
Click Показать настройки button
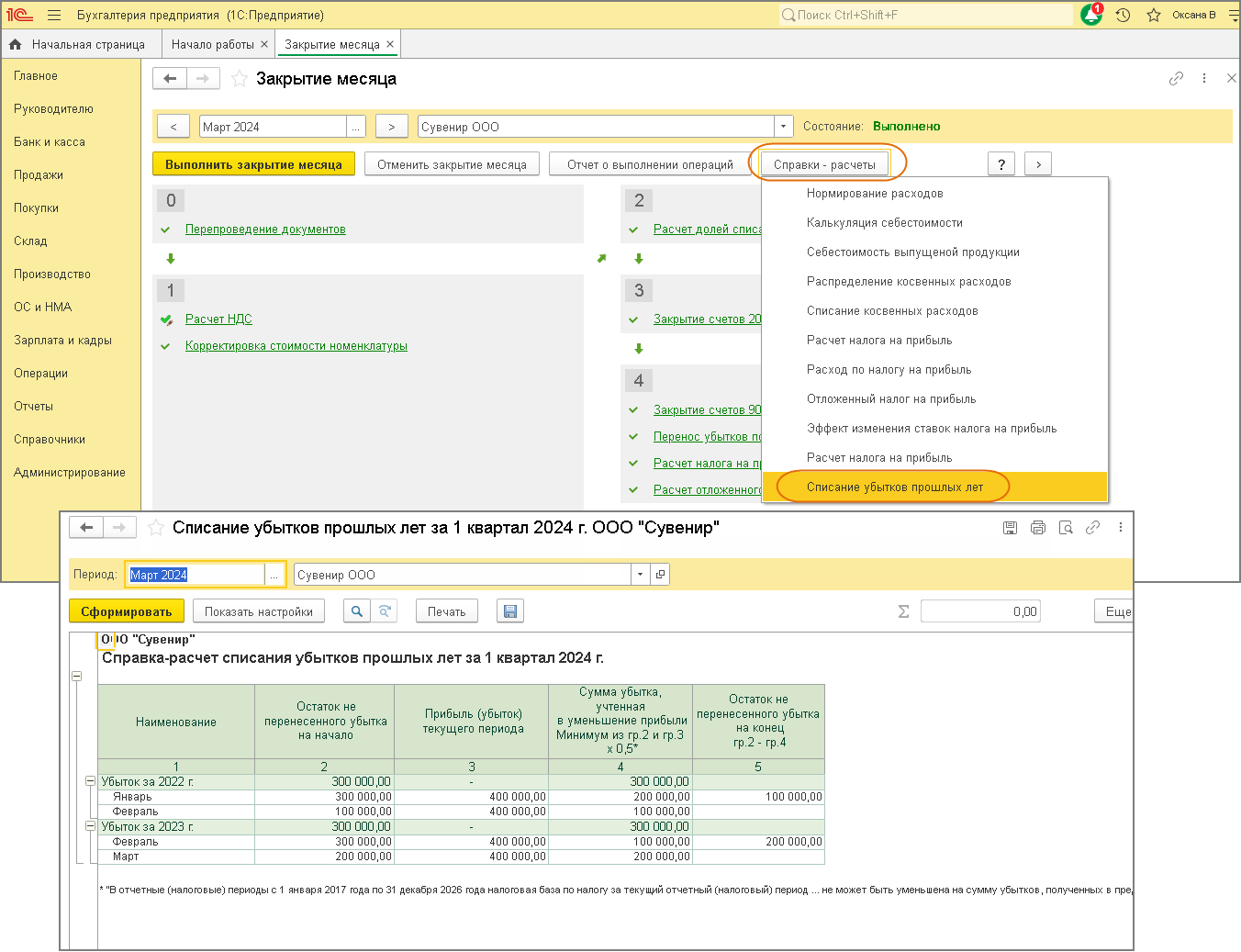259,611
